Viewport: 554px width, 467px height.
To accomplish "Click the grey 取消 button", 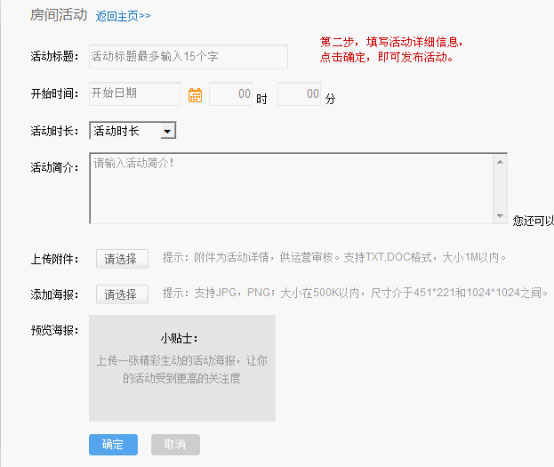I will click(176, 444).
